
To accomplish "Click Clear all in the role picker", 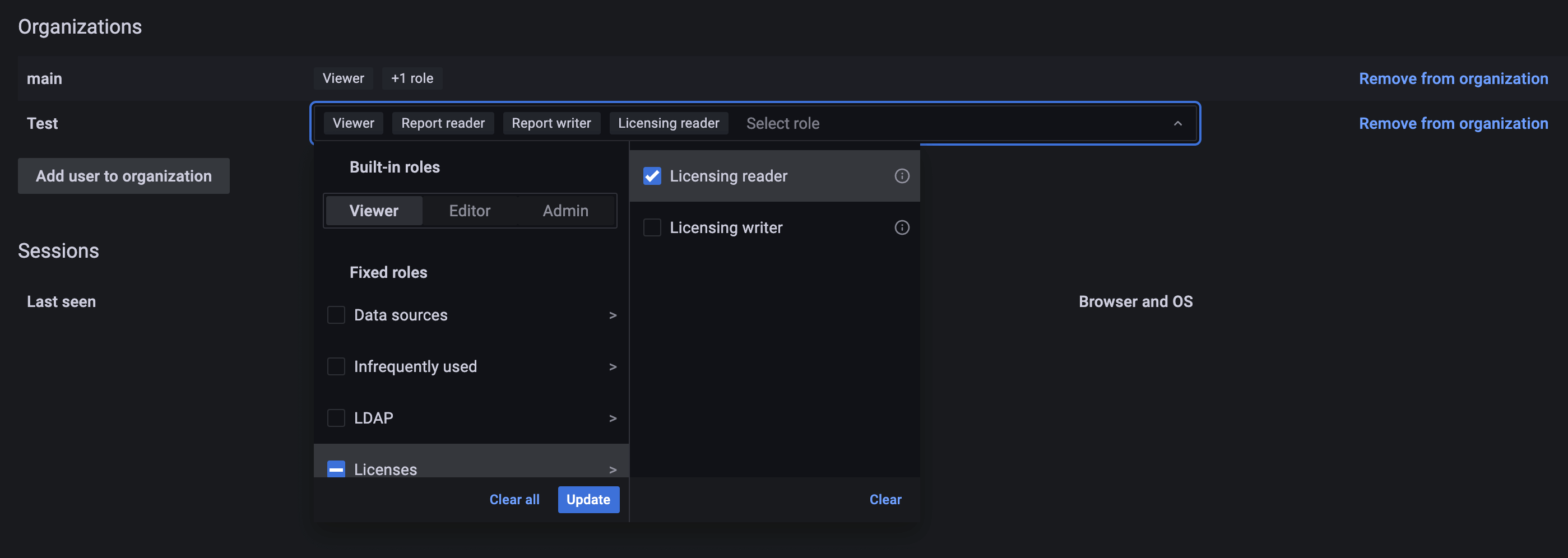I will coord(514,499).
